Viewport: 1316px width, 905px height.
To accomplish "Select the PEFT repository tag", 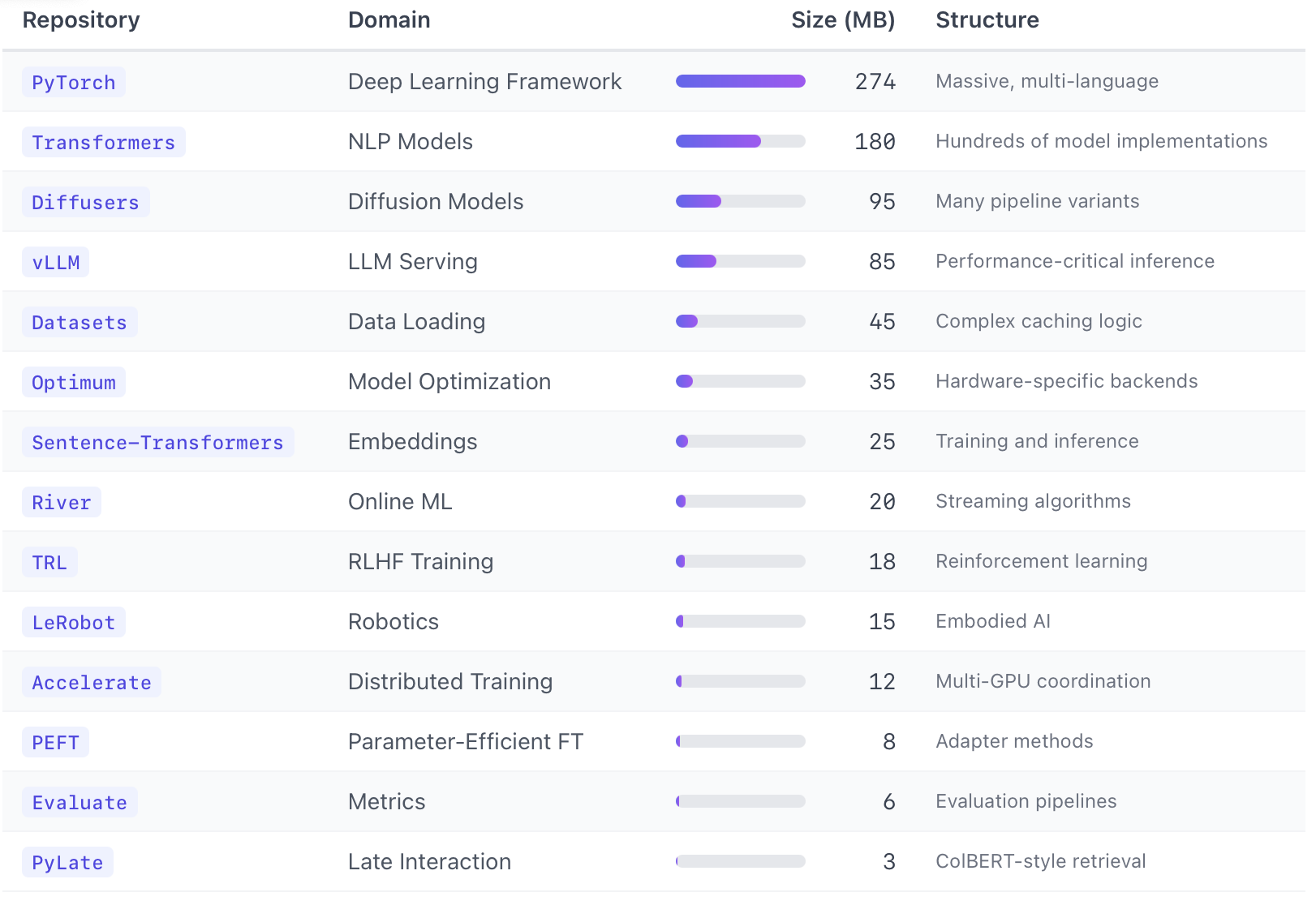I will 56,742.
